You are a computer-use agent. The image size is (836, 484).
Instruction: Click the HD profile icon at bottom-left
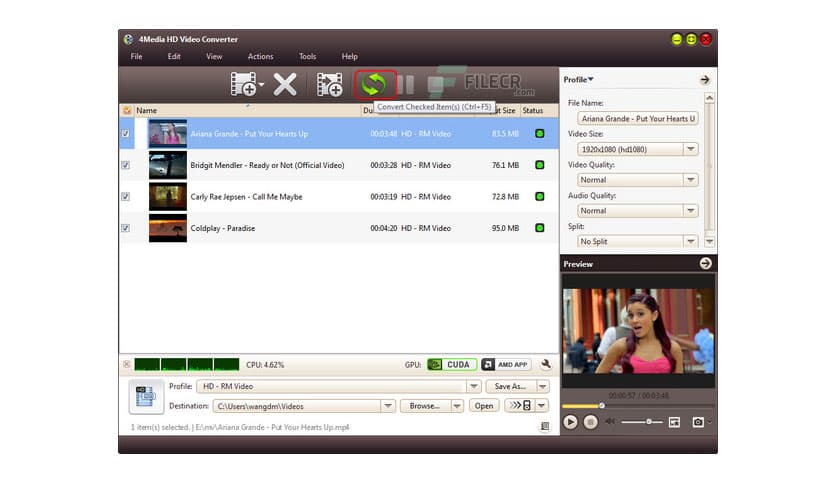coord(146,396)
